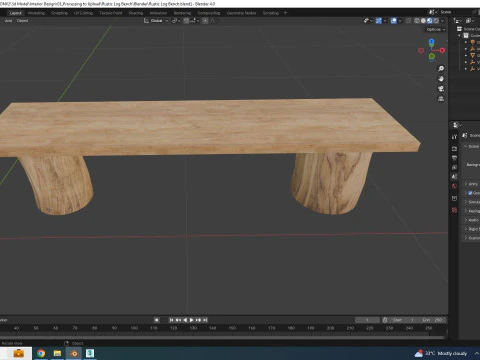Open the View Layer properties tab icon

coord(454,167)
